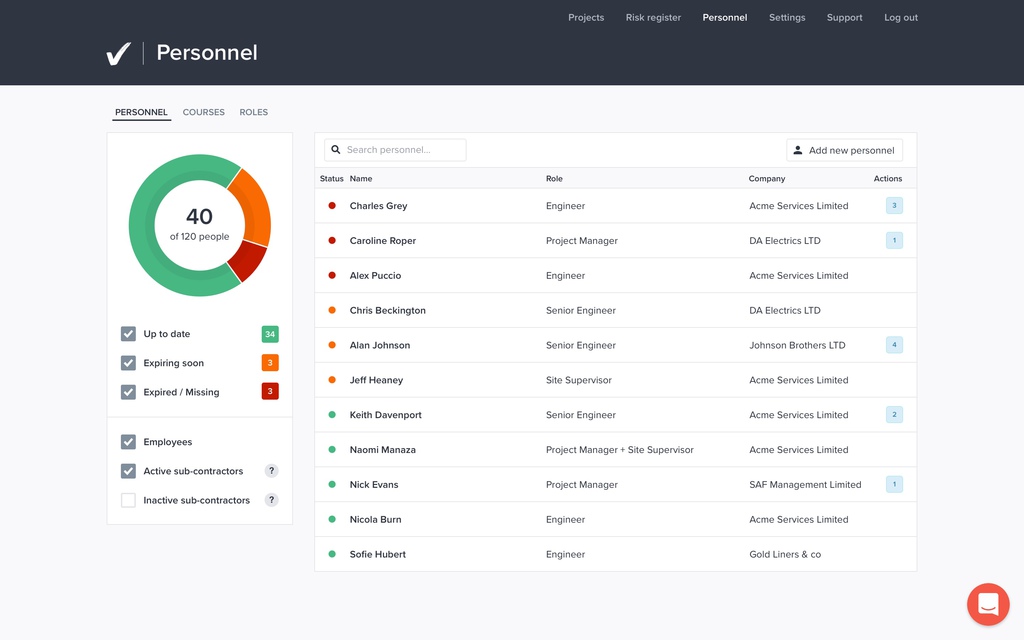Screen dimensions: 1024x640
Task: Click the search magnifier icon
Action: click(x=335, y=149)
